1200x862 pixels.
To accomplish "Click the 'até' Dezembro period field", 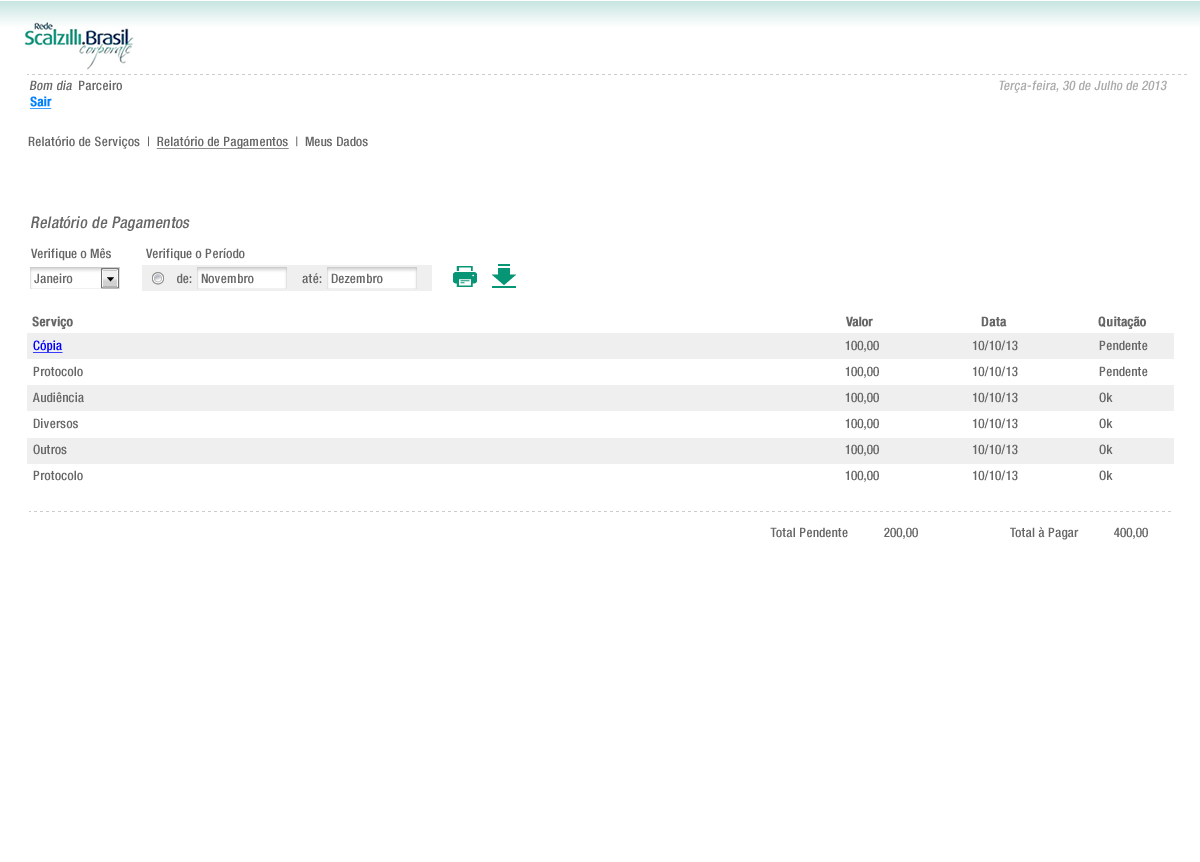I will pos(371,278).
